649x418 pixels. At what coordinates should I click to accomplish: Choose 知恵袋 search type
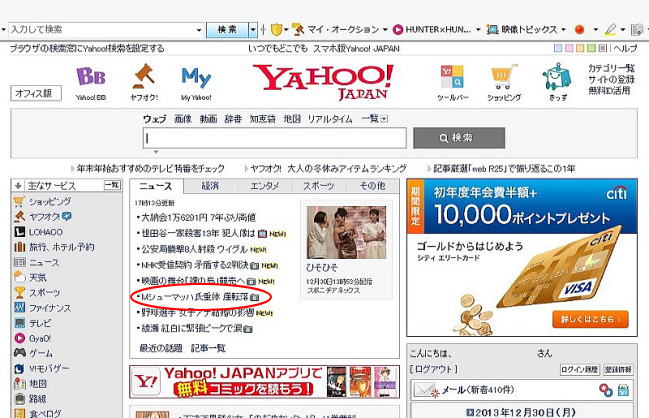[x=262, y=119]
